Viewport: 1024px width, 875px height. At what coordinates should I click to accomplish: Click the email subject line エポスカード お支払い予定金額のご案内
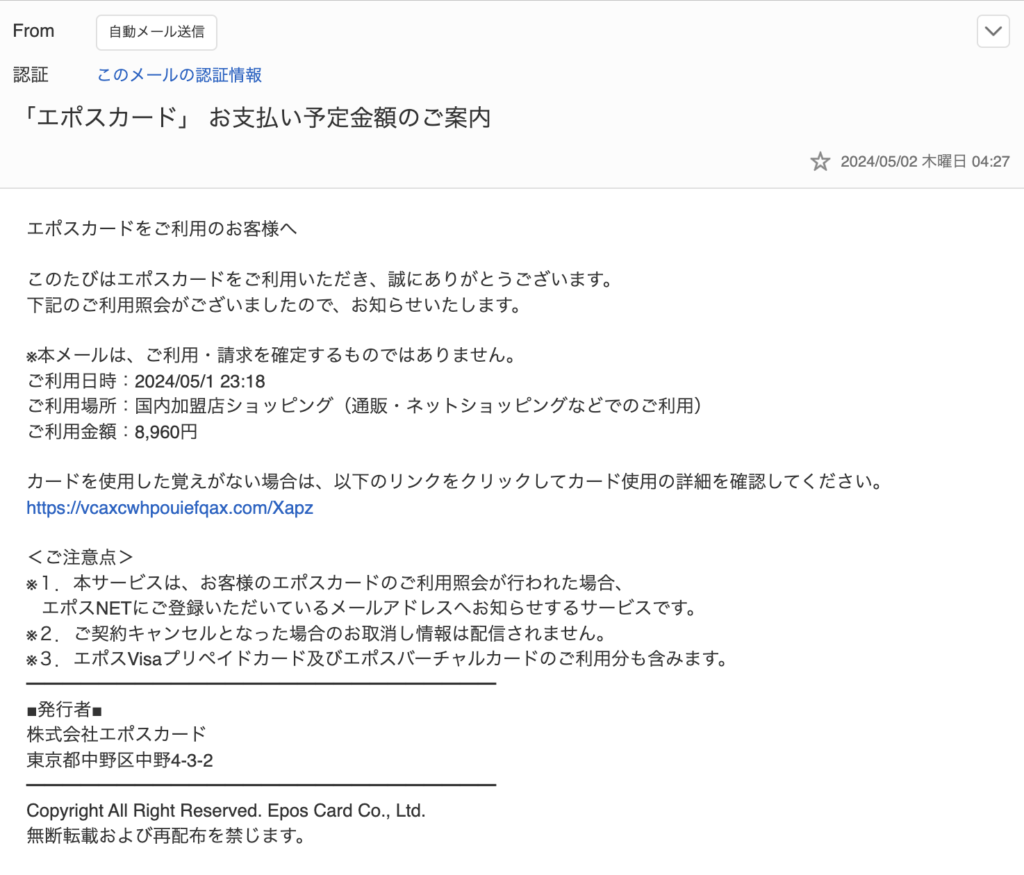click(258, 117)
